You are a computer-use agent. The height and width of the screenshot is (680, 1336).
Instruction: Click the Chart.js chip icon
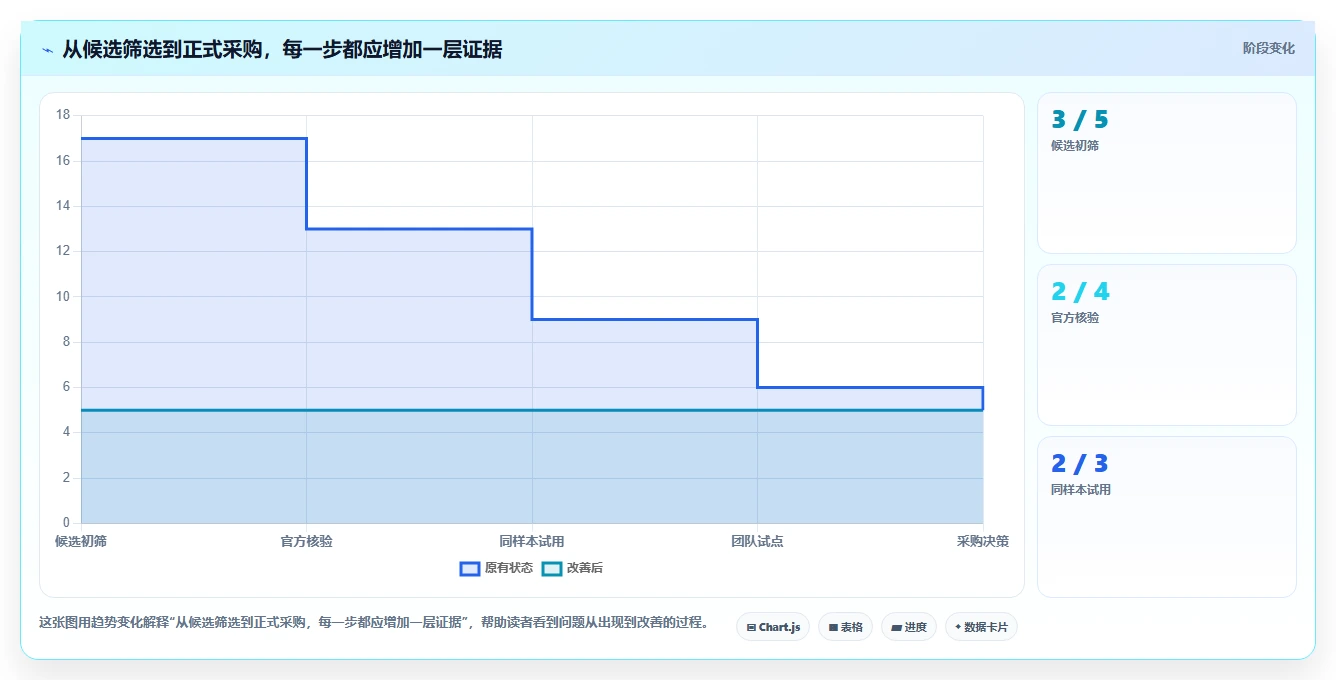click(751, 628)
